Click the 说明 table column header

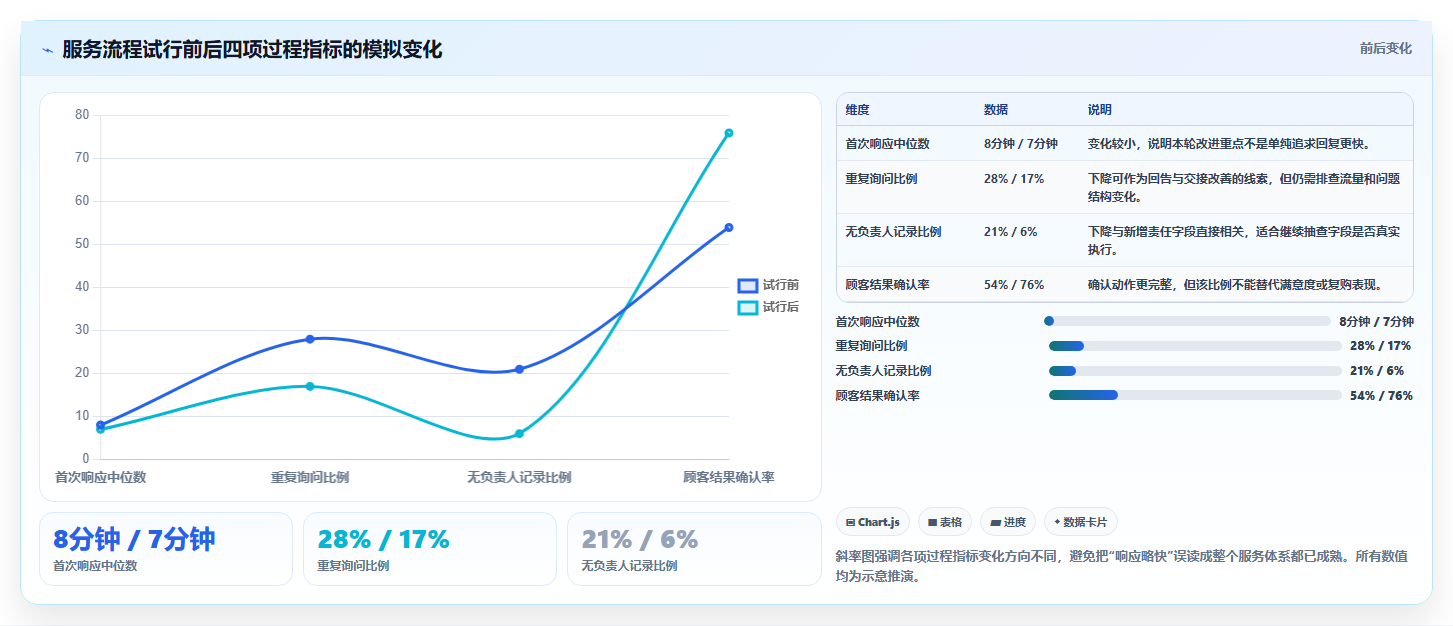[x=1100, y=110]
